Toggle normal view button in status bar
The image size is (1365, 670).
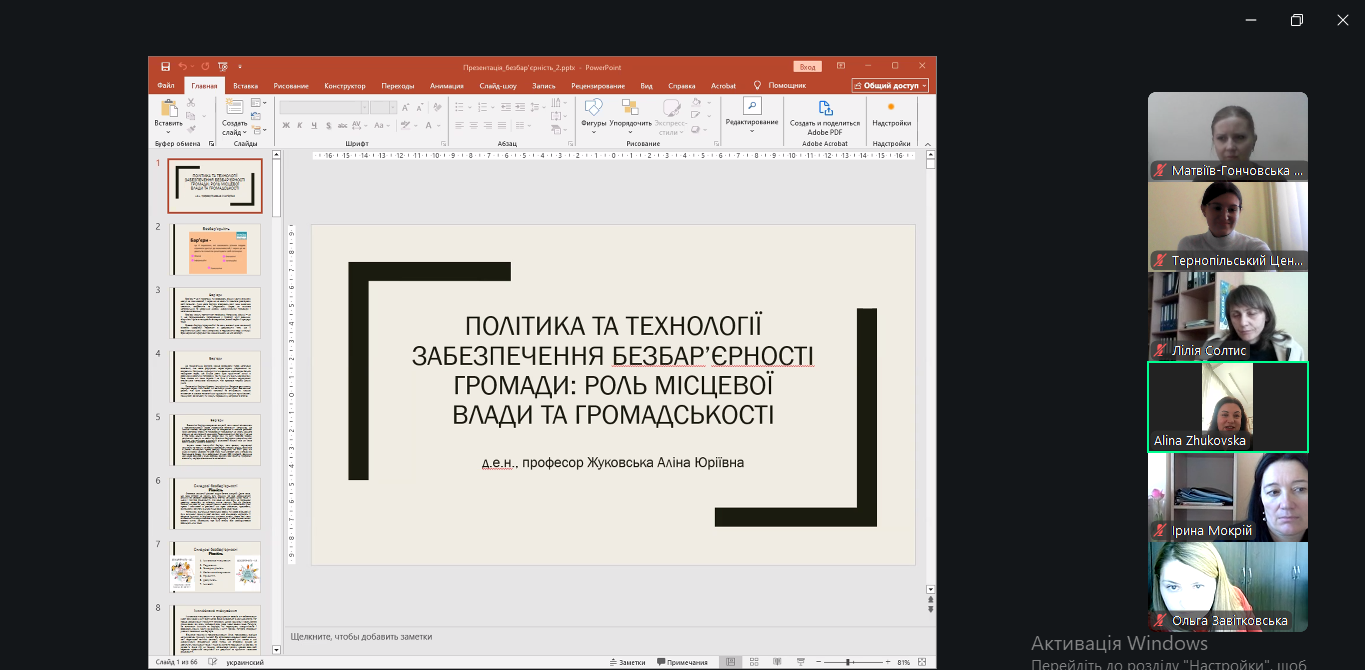click(730, 662)
